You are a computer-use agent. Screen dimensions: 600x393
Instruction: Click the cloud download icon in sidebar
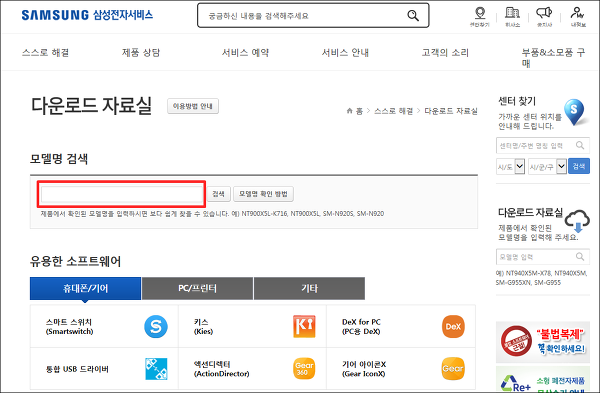(577, 221)
